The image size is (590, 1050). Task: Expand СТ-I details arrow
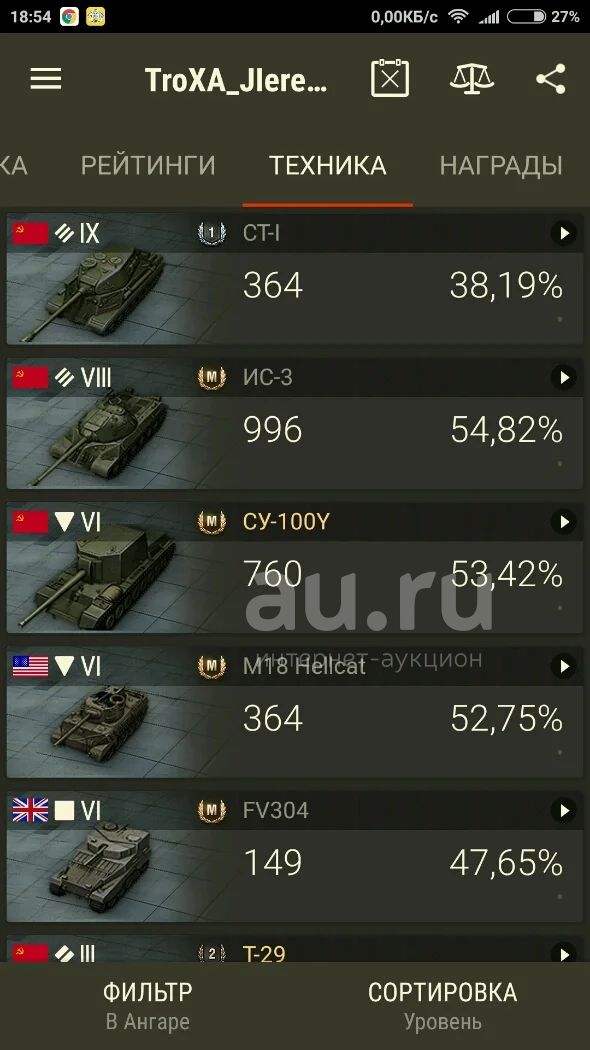tap(563, 233)
